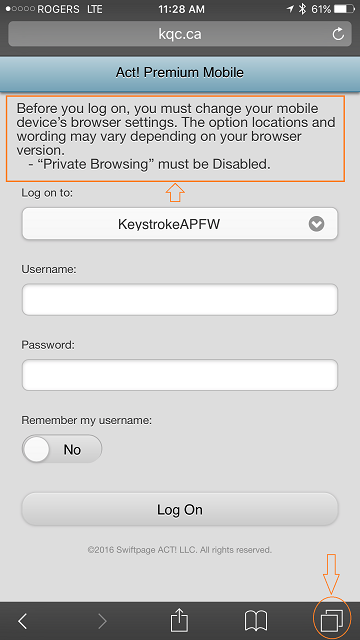
Task: Tap the Log On button
Action: click(x=180, y=509)
